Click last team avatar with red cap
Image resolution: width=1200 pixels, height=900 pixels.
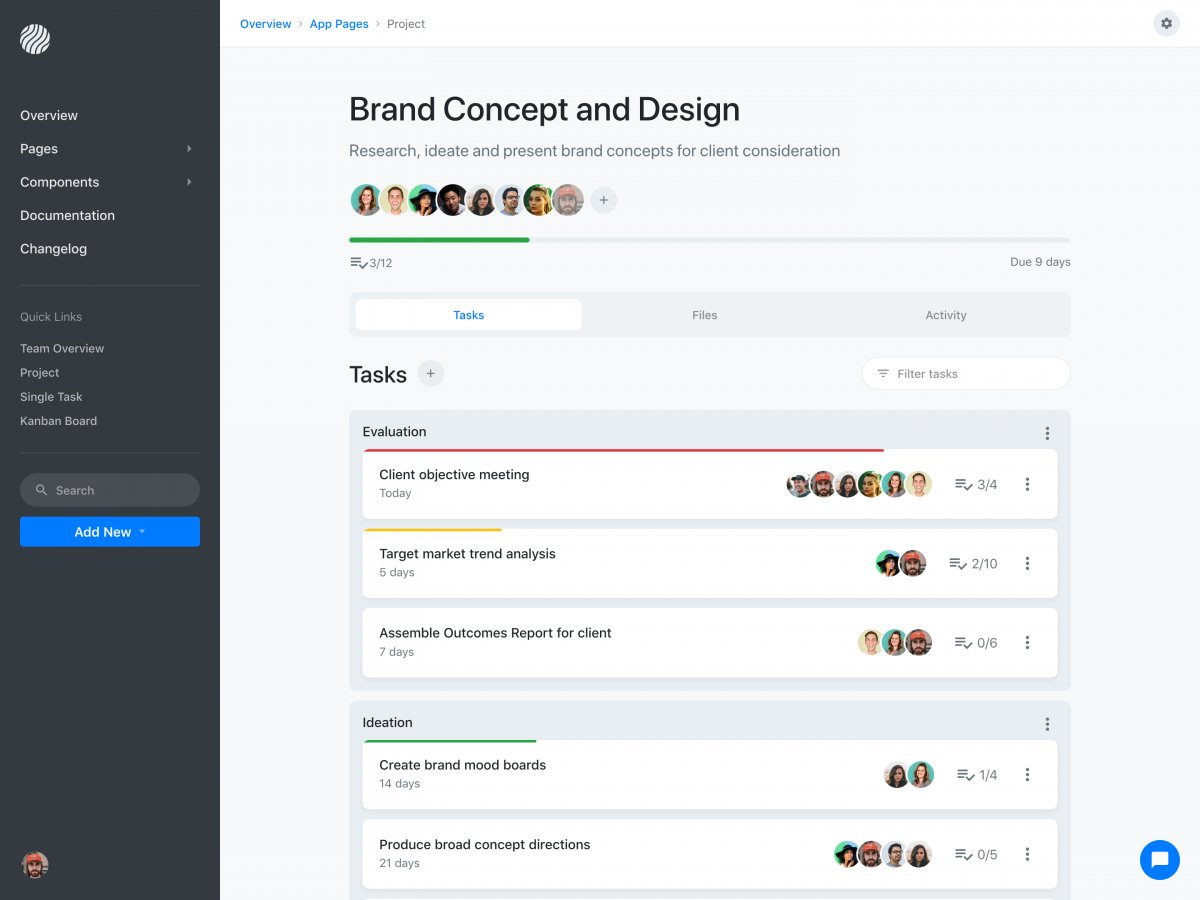pos(568,200)
